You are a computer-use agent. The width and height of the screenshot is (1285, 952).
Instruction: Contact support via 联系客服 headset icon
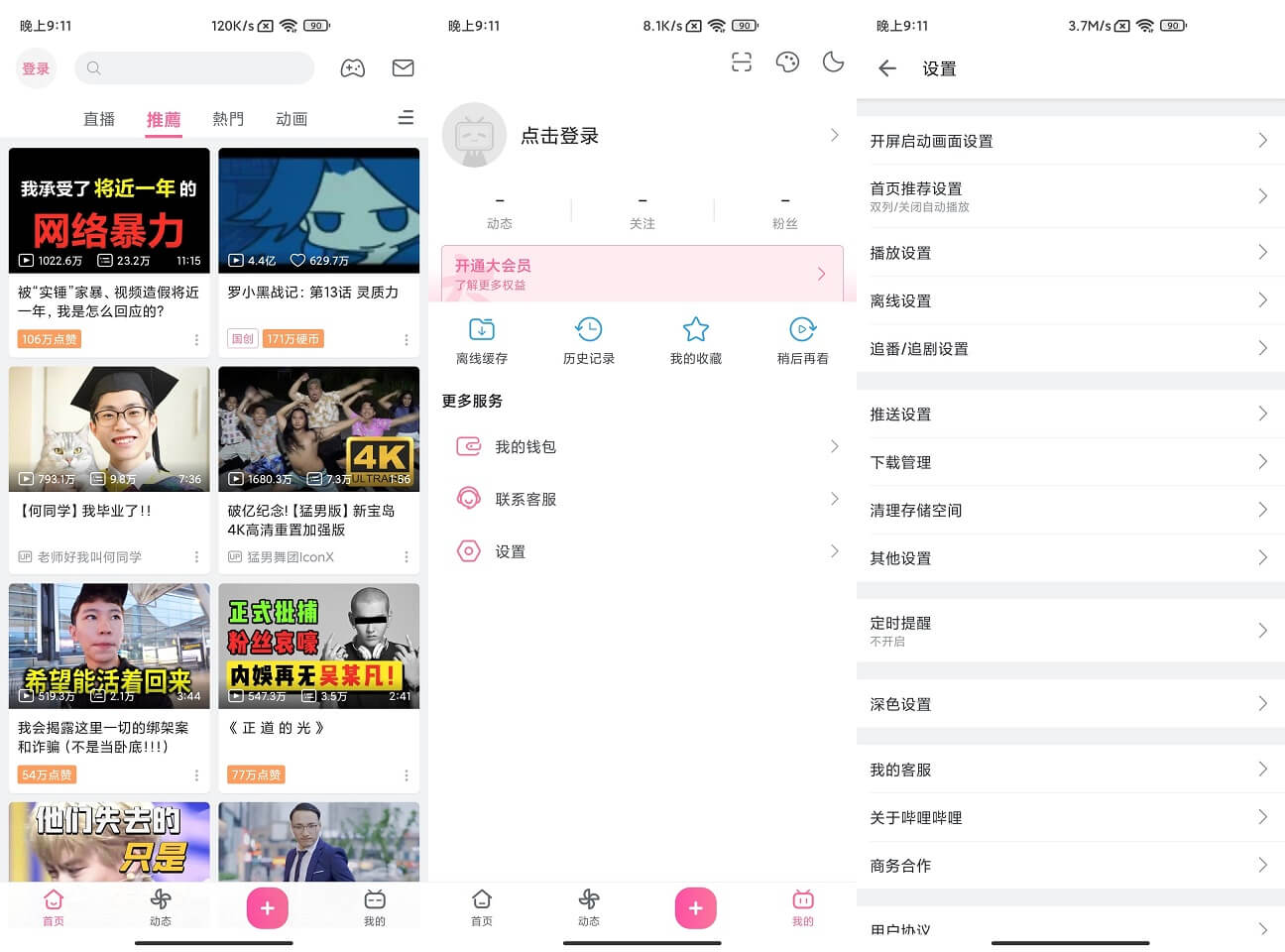click(469, 499)
